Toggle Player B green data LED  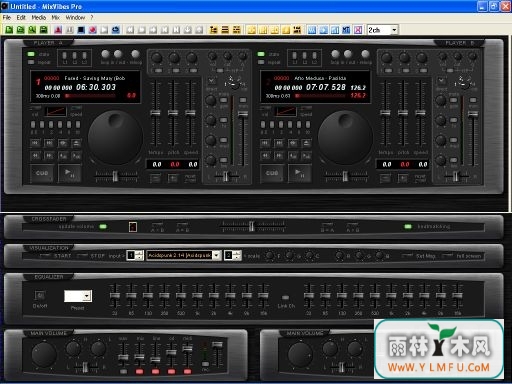pos(261,54)
